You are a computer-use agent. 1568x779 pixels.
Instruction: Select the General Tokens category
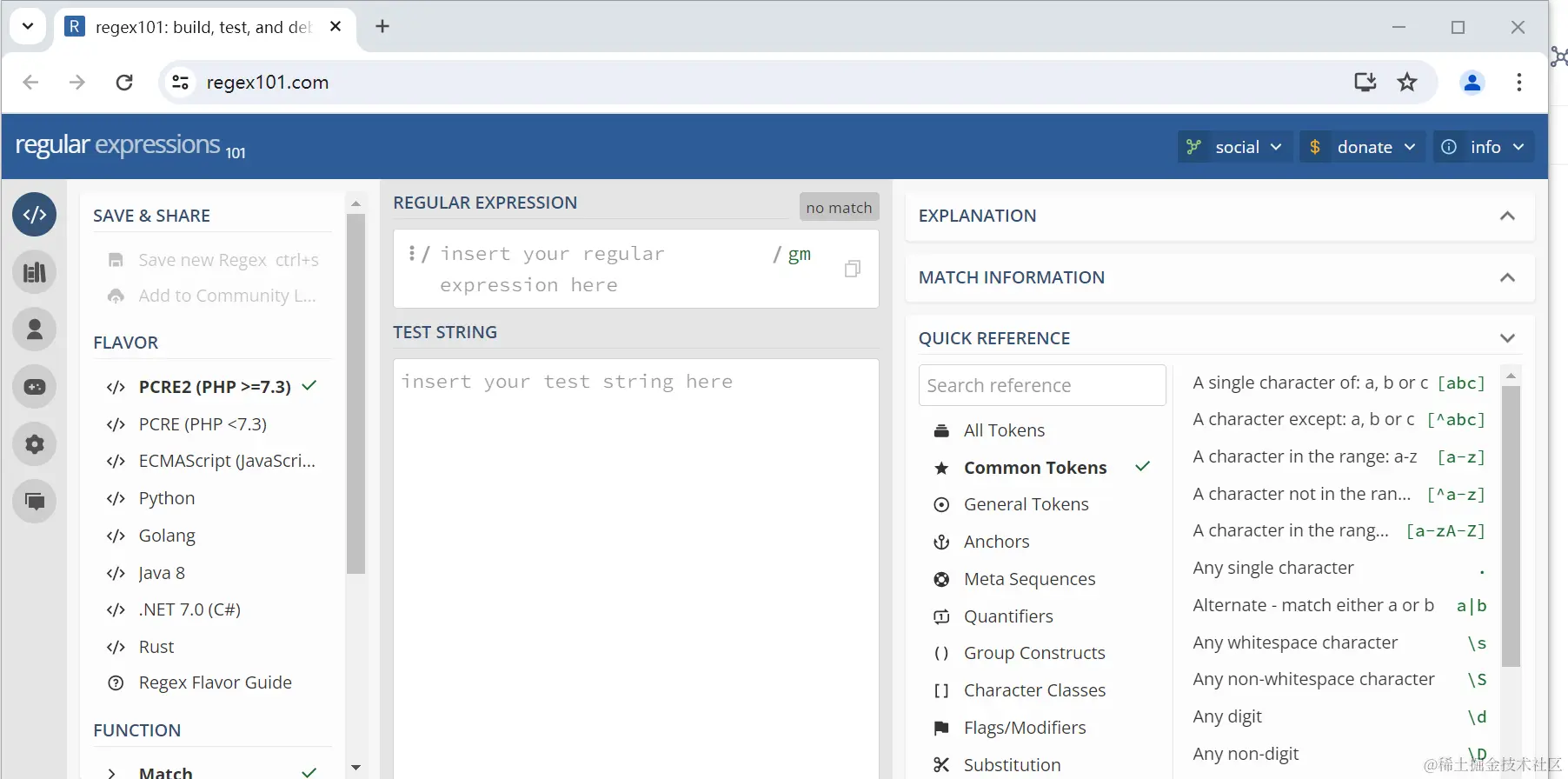pos(1042,504)
